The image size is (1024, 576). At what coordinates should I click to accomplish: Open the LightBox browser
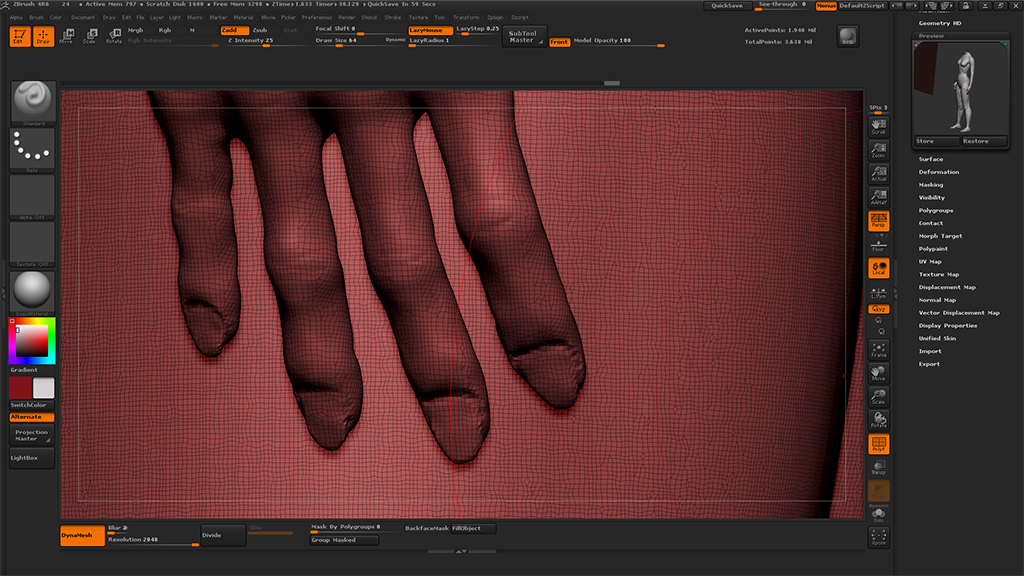tap(31, 458)
